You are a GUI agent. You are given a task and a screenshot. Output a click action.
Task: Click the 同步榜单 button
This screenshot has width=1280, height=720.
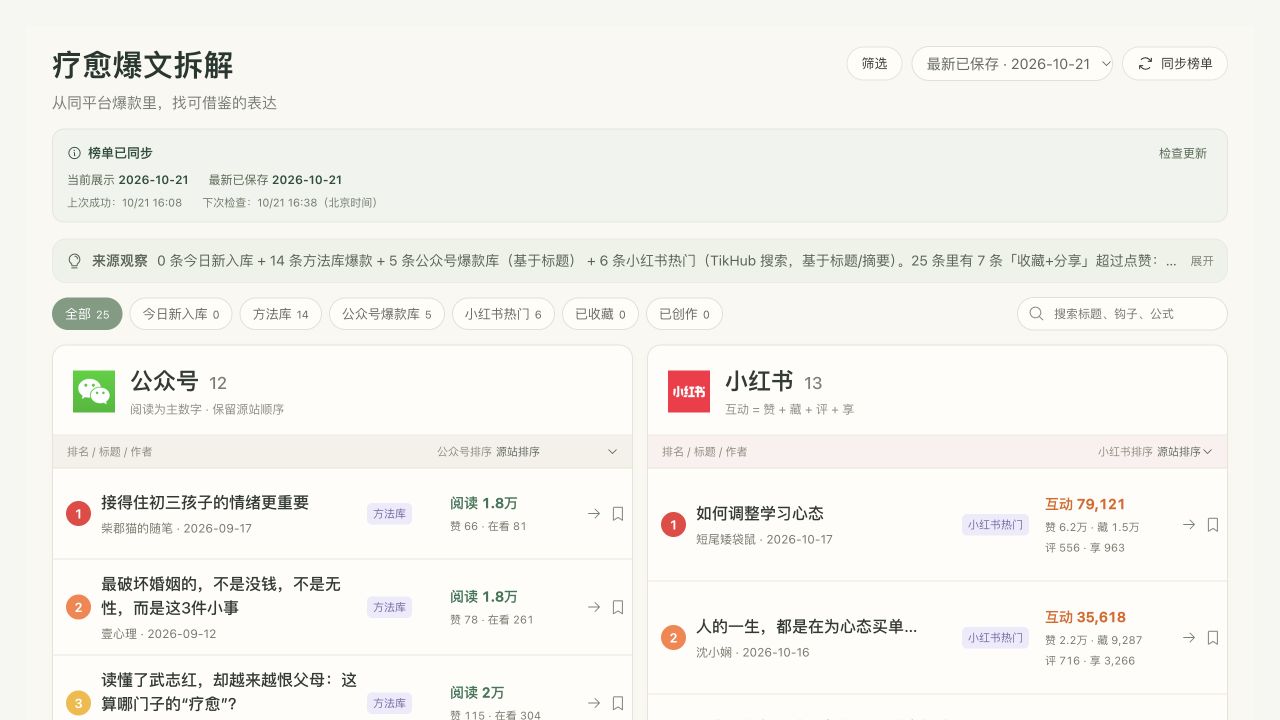tap(1175, 63)
